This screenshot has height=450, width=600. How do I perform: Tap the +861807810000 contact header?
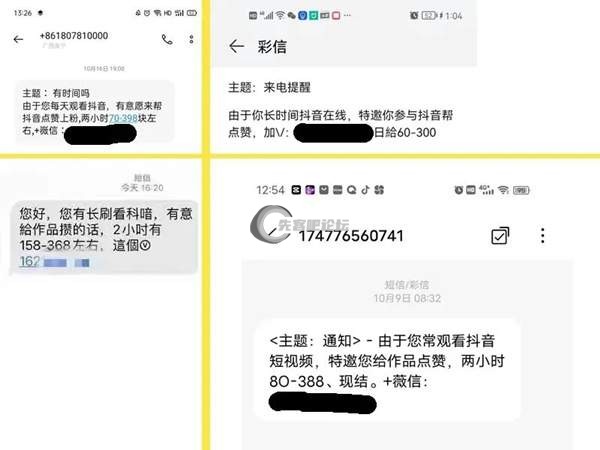point(74,36)
